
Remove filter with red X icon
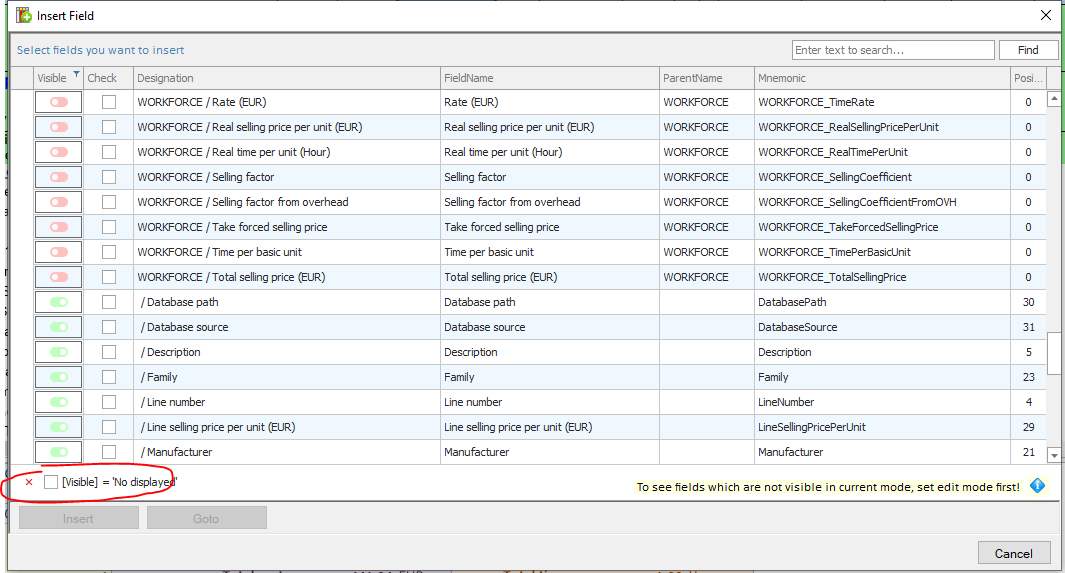[29, 482]
